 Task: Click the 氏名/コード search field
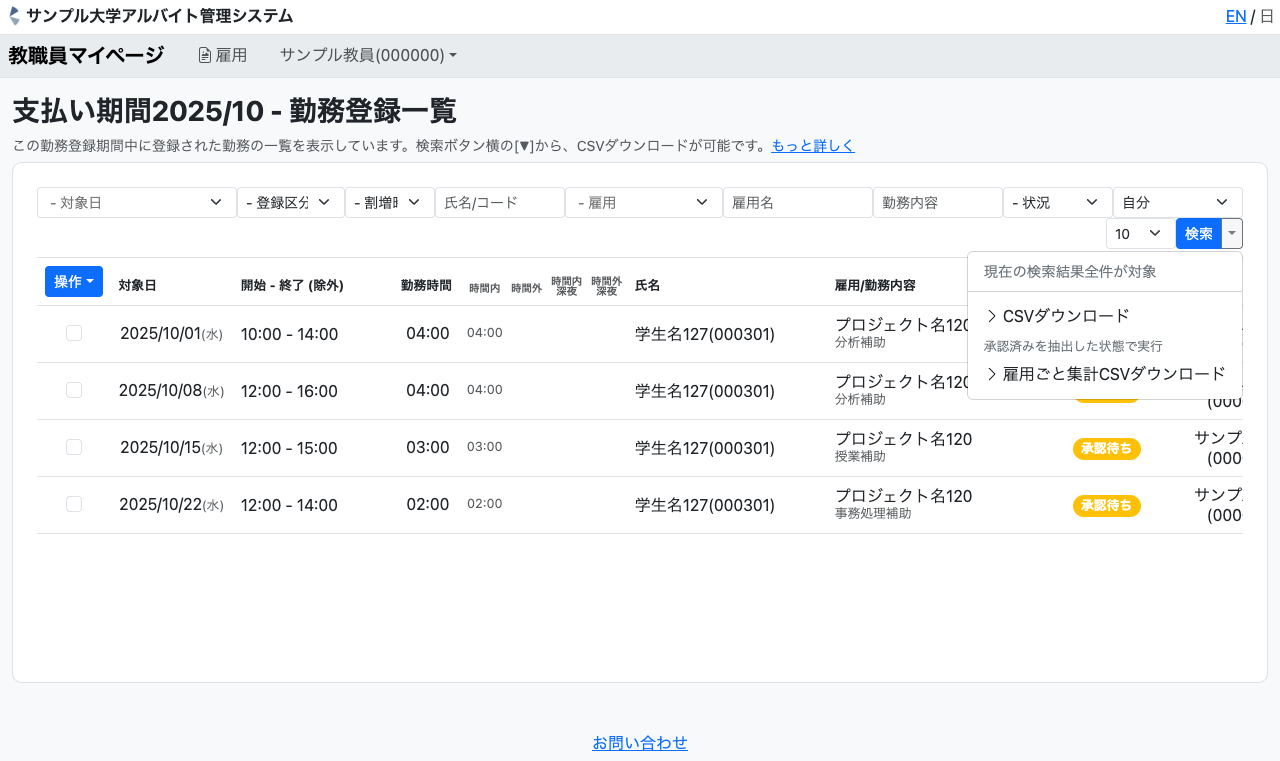(499, 202)
